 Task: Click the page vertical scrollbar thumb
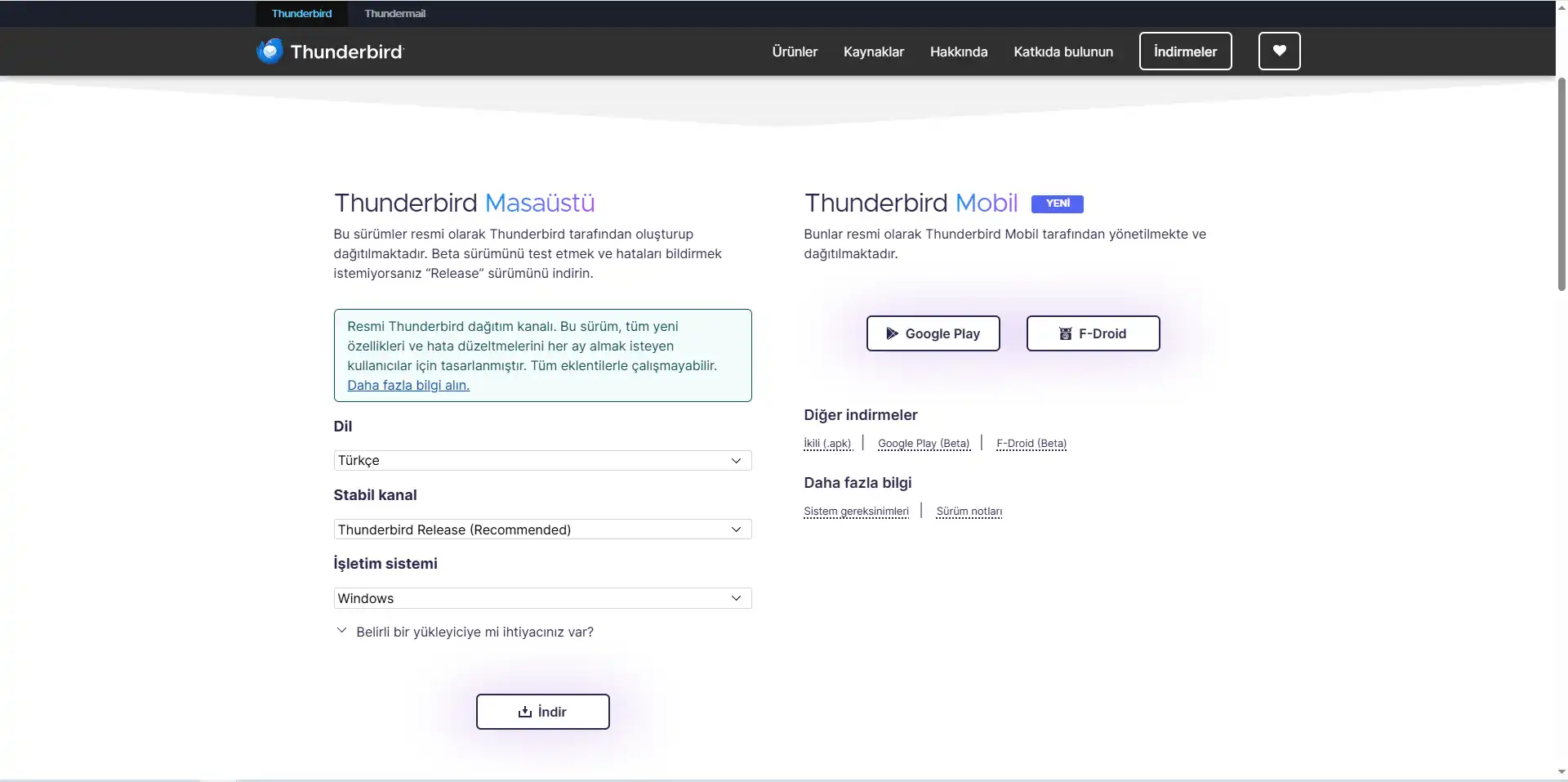pyautogui.click(x=1561, y=184)
